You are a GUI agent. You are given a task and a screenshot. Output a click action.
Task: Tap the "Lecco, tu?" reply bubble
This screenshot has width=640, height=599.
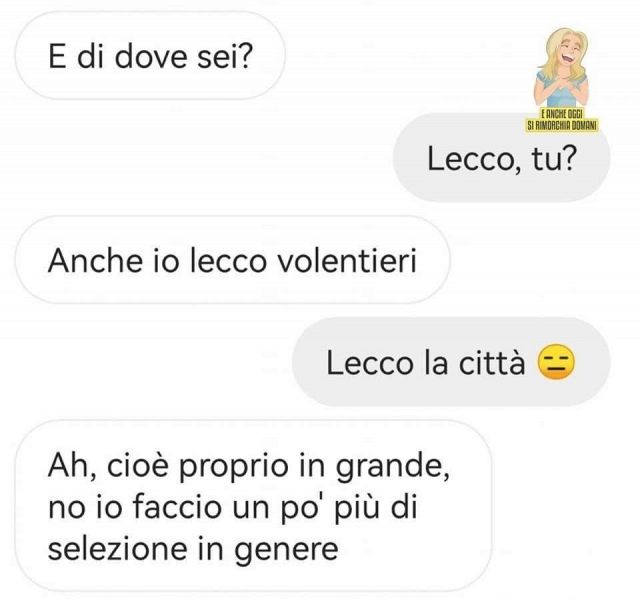point(501,158)
